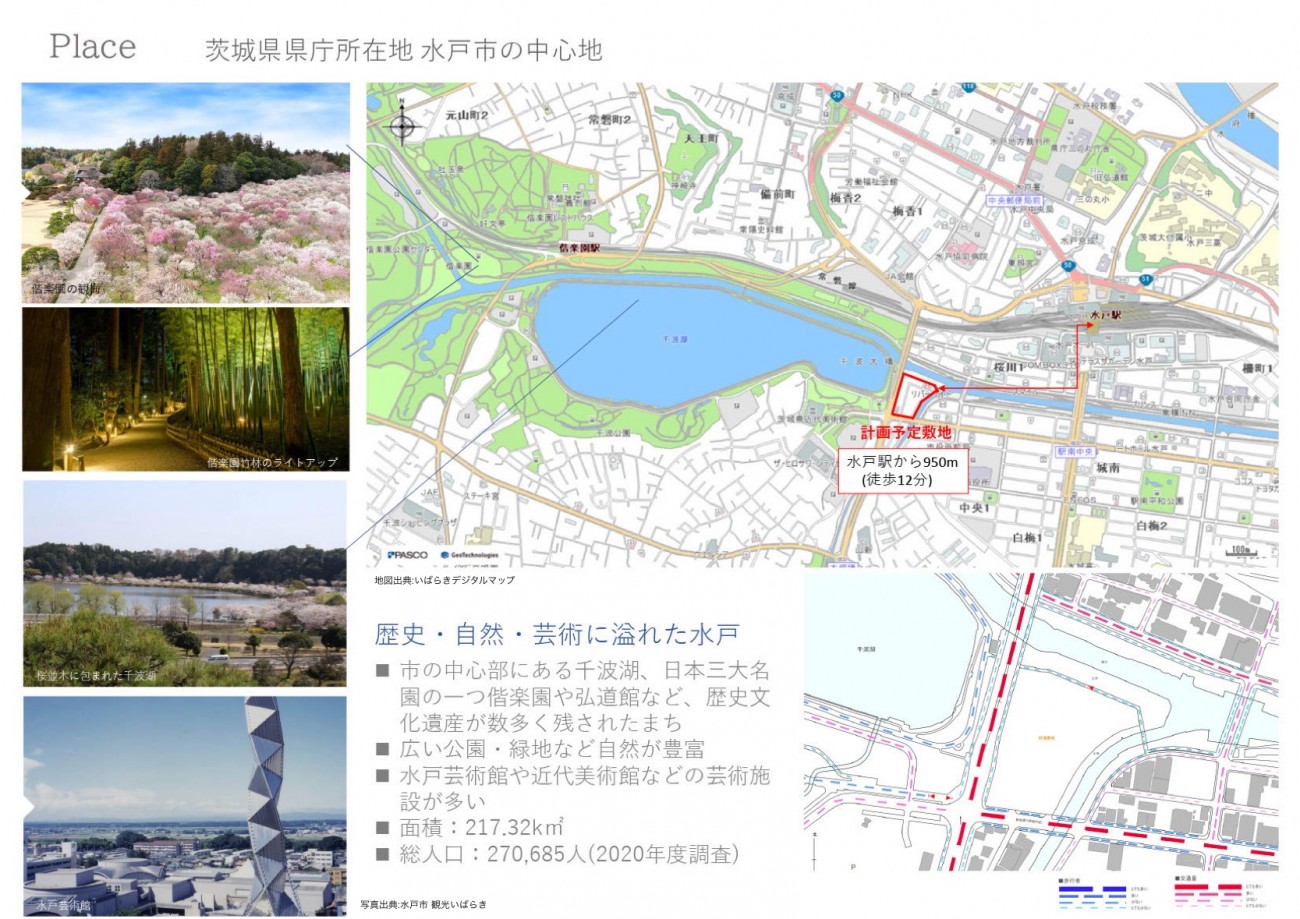
Task: Click the GeoTechnologies logo
Action: pos(470,555)
